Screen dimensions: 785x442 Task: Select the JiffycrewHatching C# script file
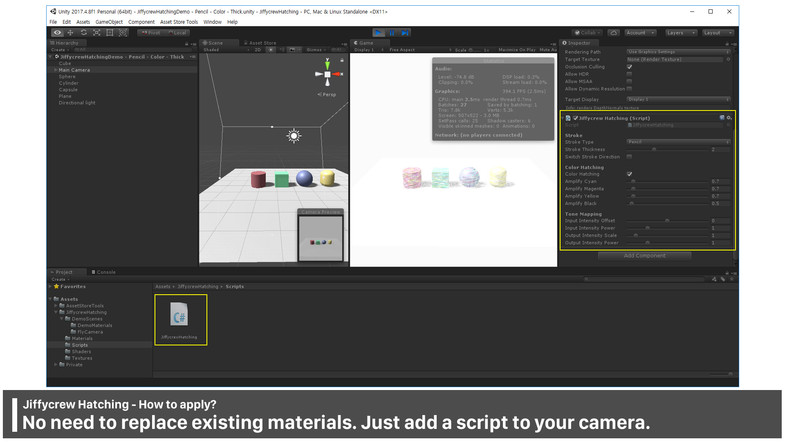coord(180,320)
